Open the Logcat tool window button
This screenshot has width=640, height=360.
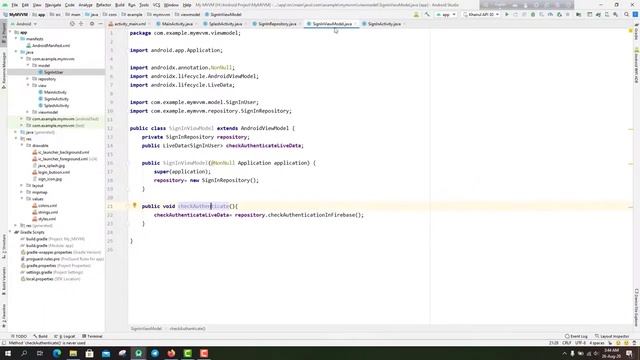[64, 336]
